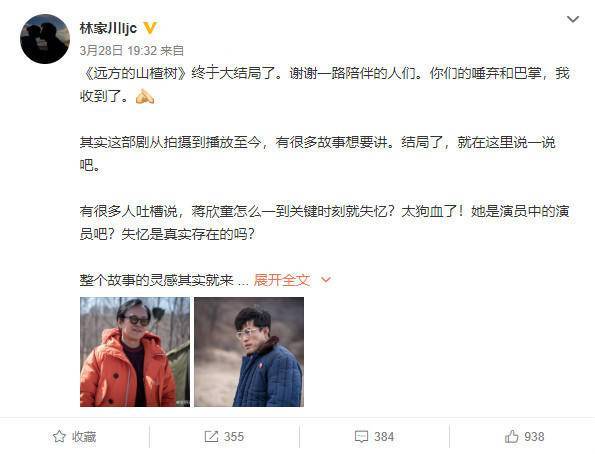Click the thumbs-up like icon

(512, 437)
